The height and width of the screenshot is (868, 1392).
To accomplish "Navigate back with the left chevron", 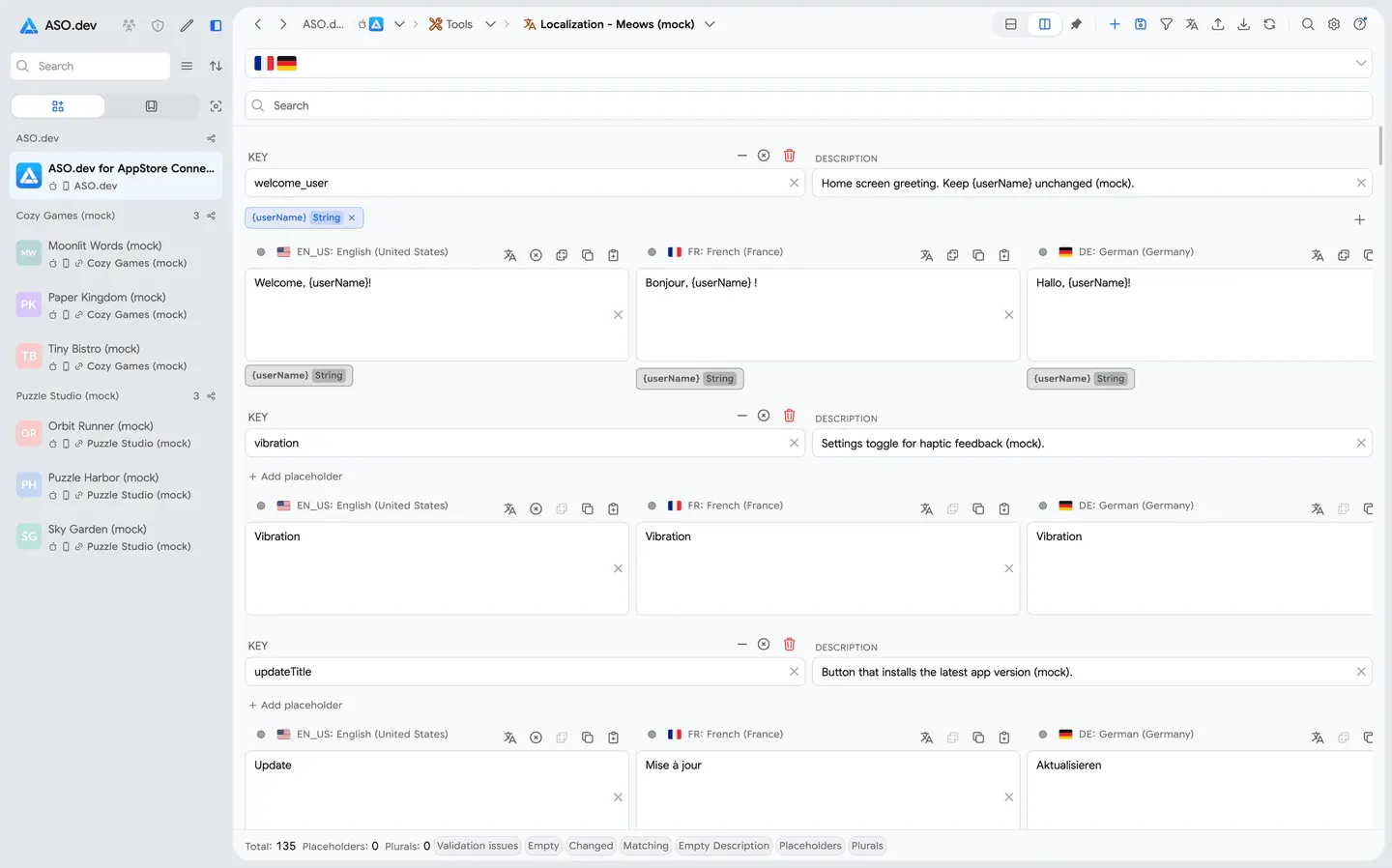I will click(258, 24).
